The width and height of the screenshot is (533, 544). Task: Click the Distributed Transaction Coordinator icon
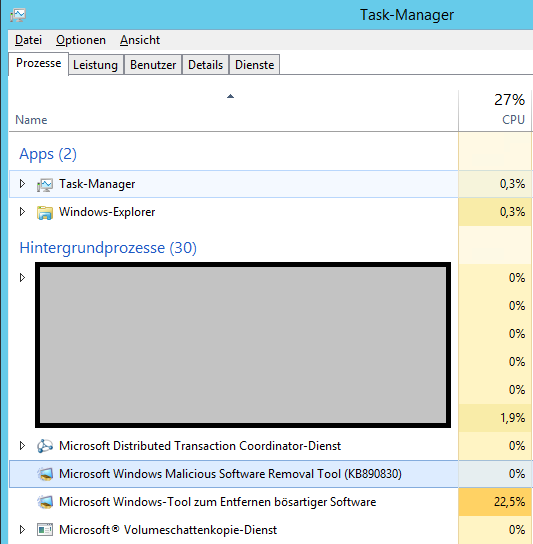tap(45, 446)
